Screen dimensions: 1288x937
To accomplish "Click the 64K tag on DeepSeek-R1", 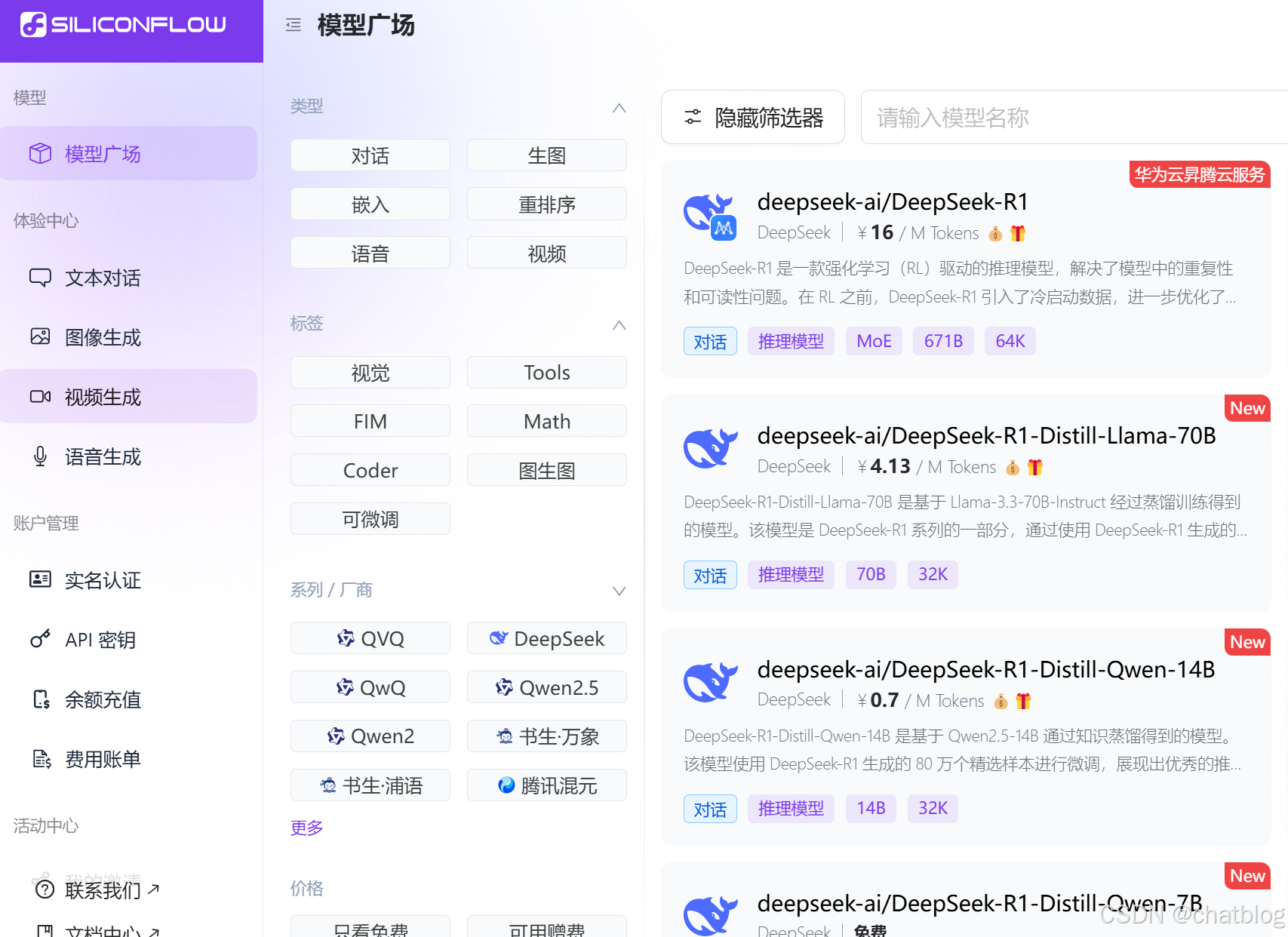I will tap(1010, 341).
